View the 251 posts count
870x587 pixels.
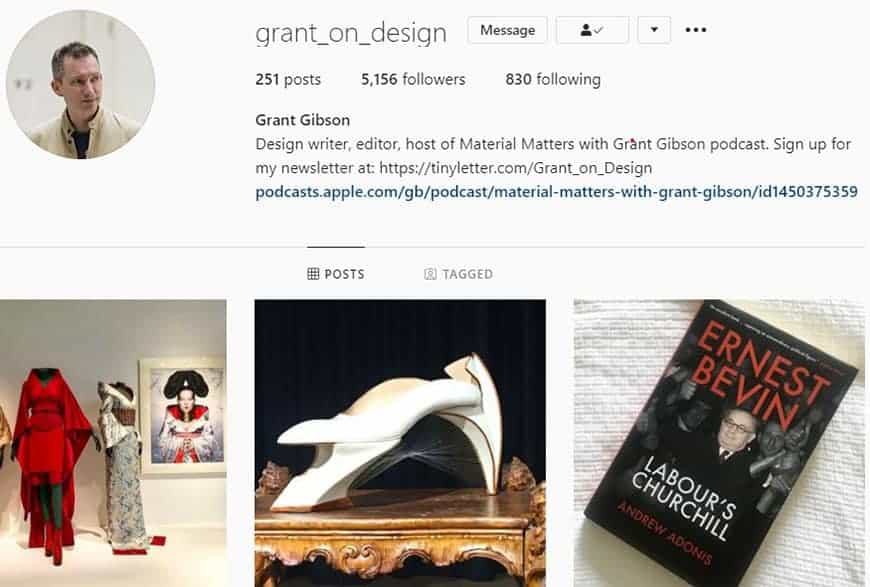(288, 79)
